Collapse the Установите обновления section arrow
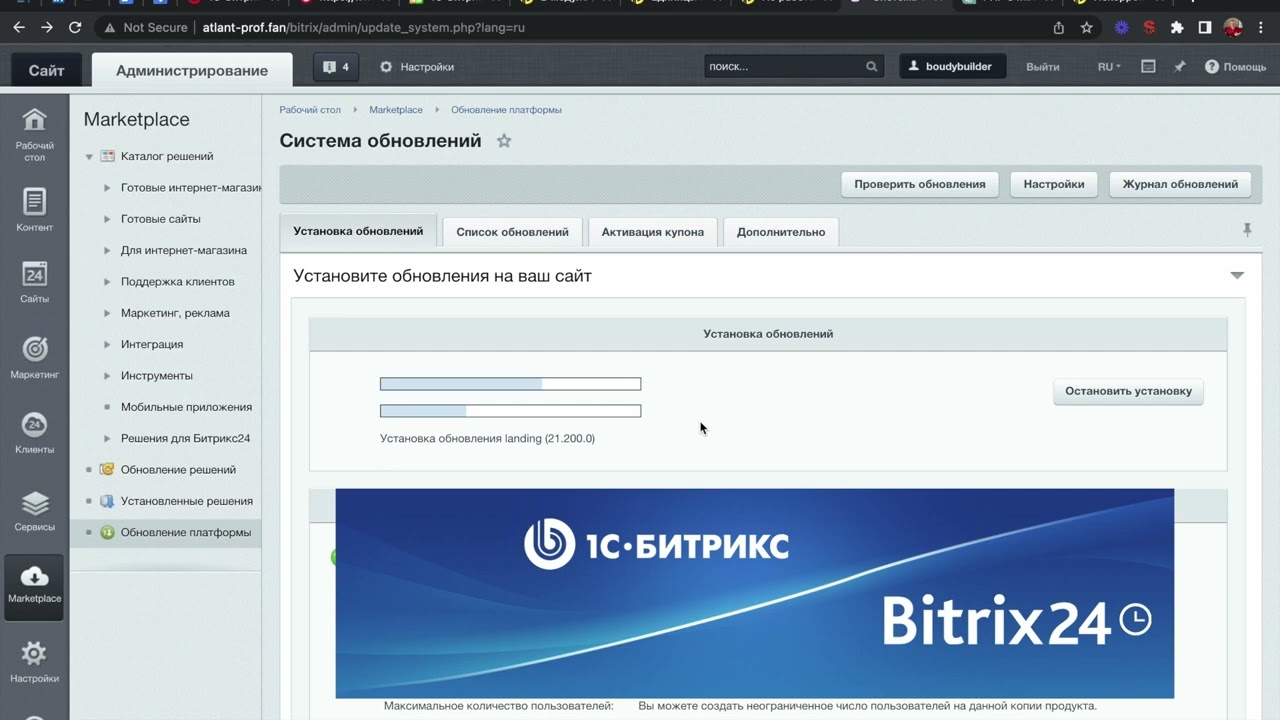 [x=1237, y=276]
